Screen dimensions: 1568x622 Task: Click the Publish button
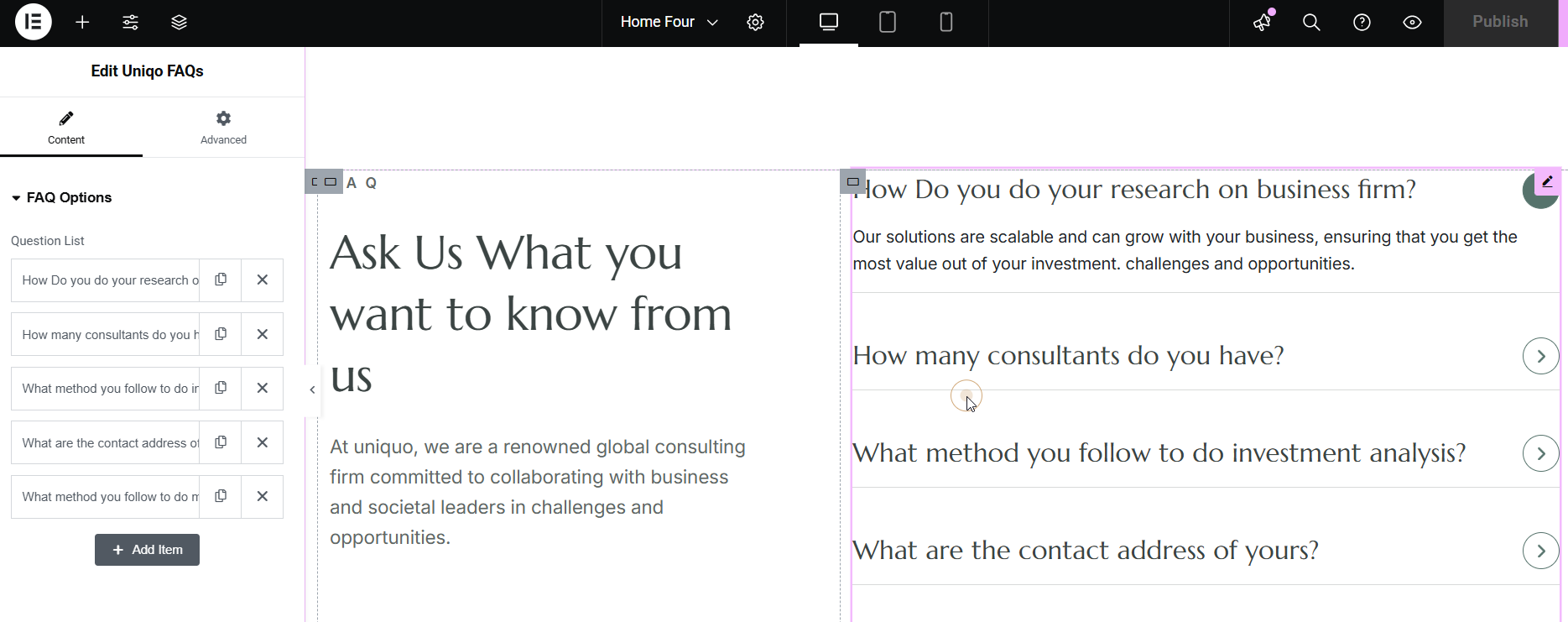1499,23
